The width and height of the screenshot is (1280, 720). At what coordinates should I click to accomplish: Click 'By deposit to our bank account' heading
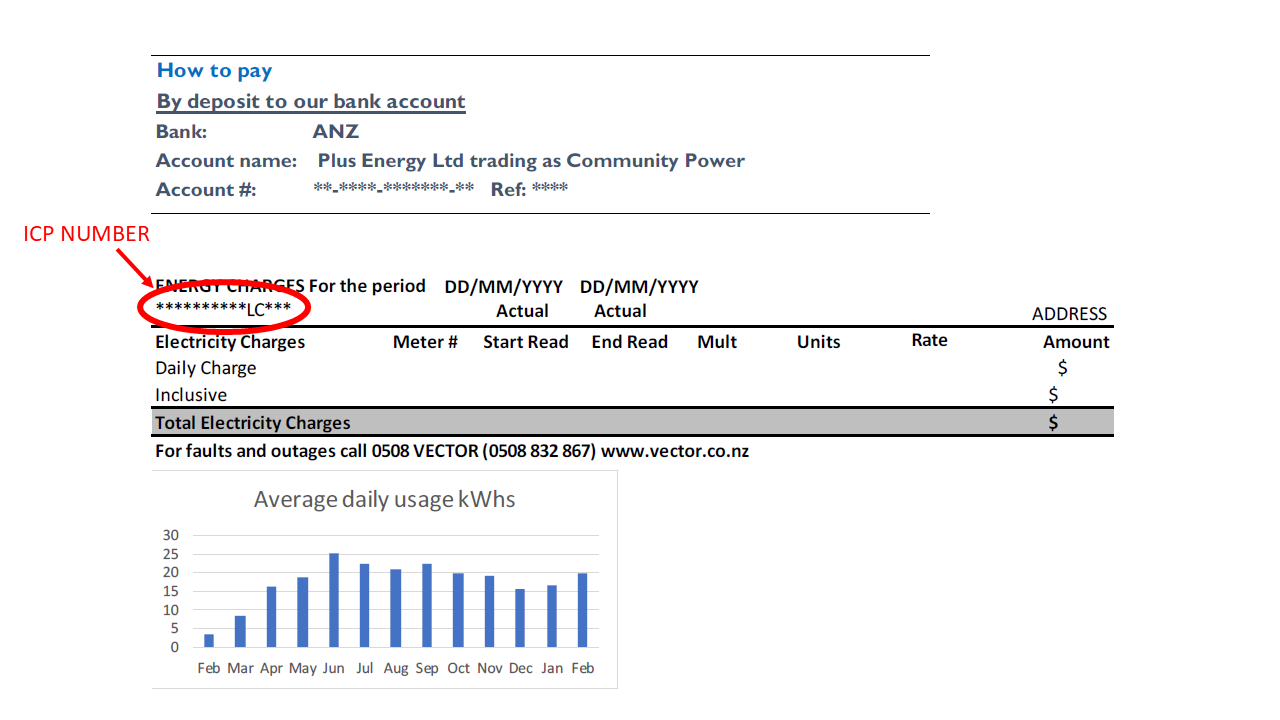(x=311, y=102)
